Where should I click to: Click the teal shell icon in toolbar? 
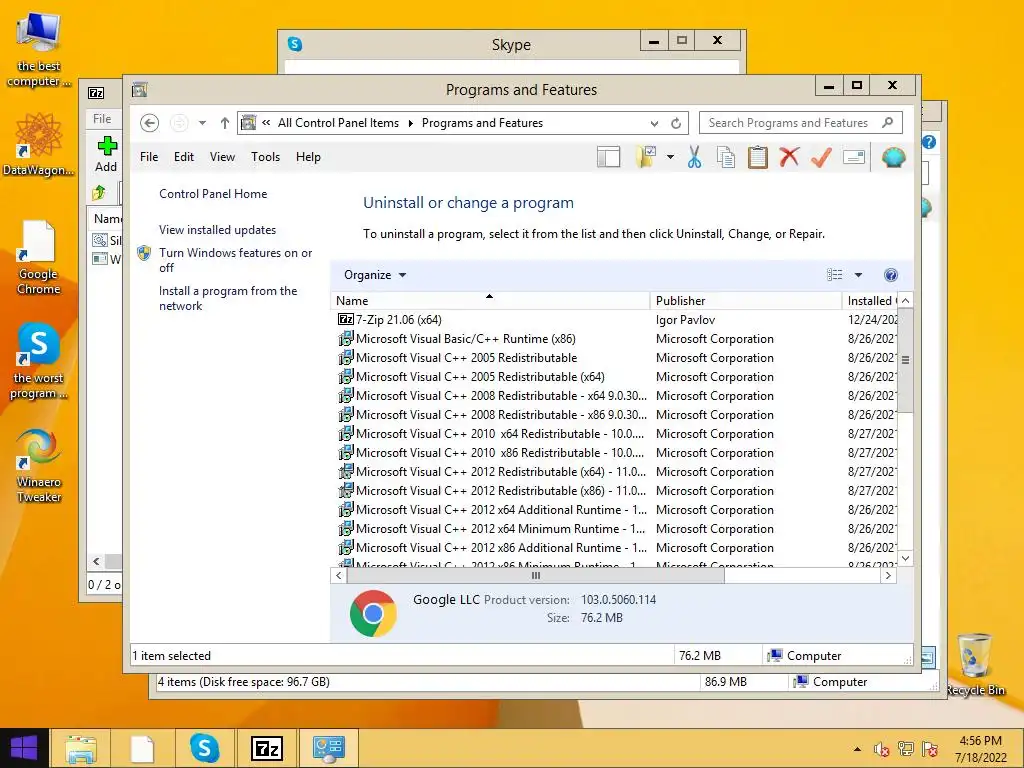(x=893, y=157)
